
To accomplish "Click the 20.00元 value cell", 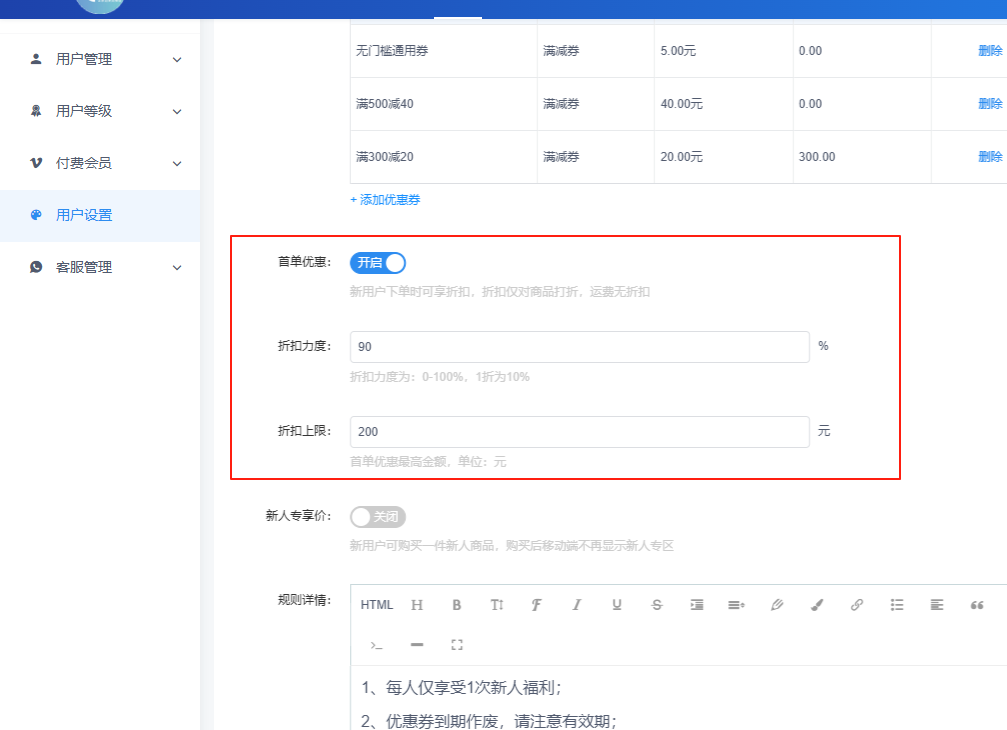I will pos(724,157).
